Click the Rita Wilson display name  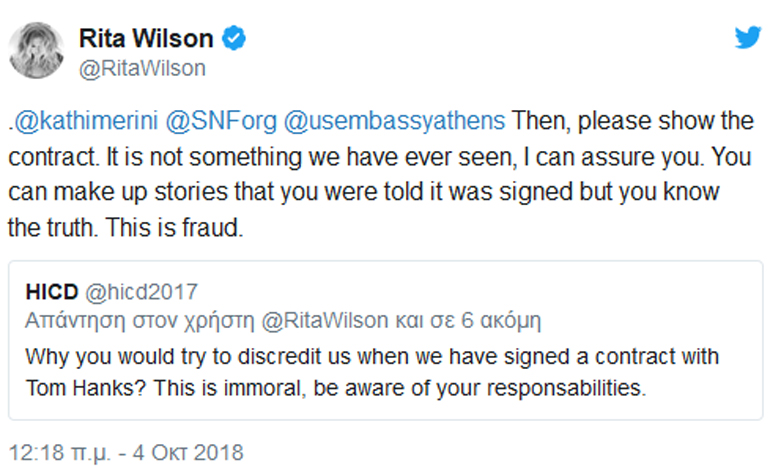point(146,39)
